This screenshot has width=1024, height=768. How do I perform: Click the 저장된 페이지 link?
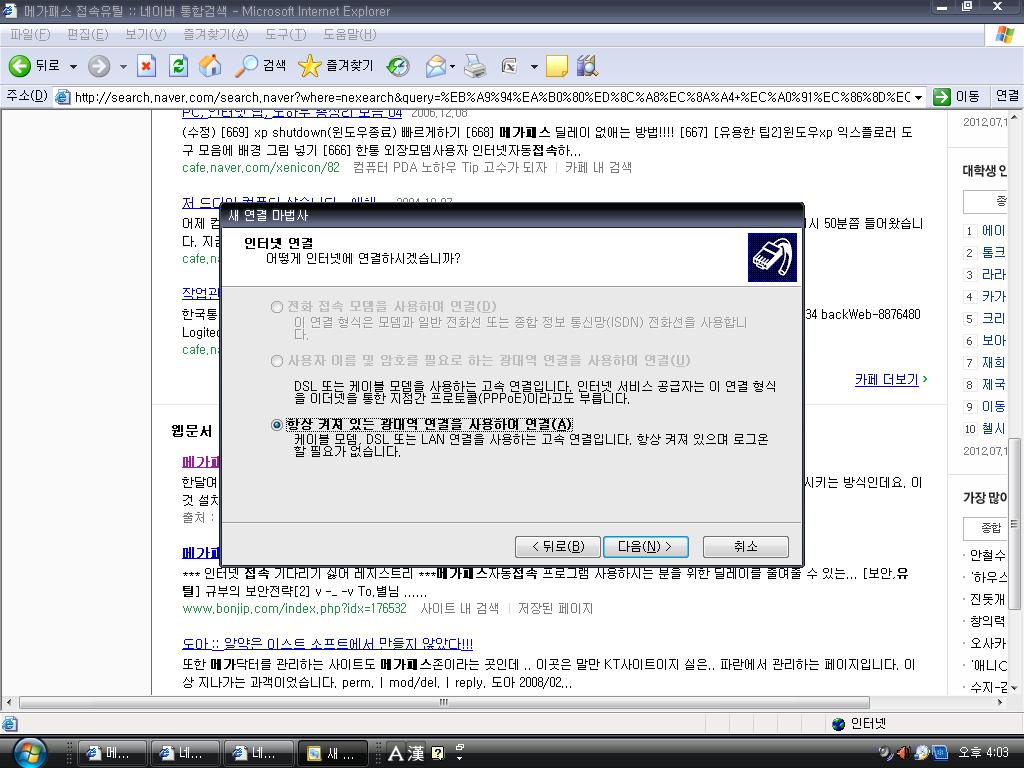[x=555, y=609]
